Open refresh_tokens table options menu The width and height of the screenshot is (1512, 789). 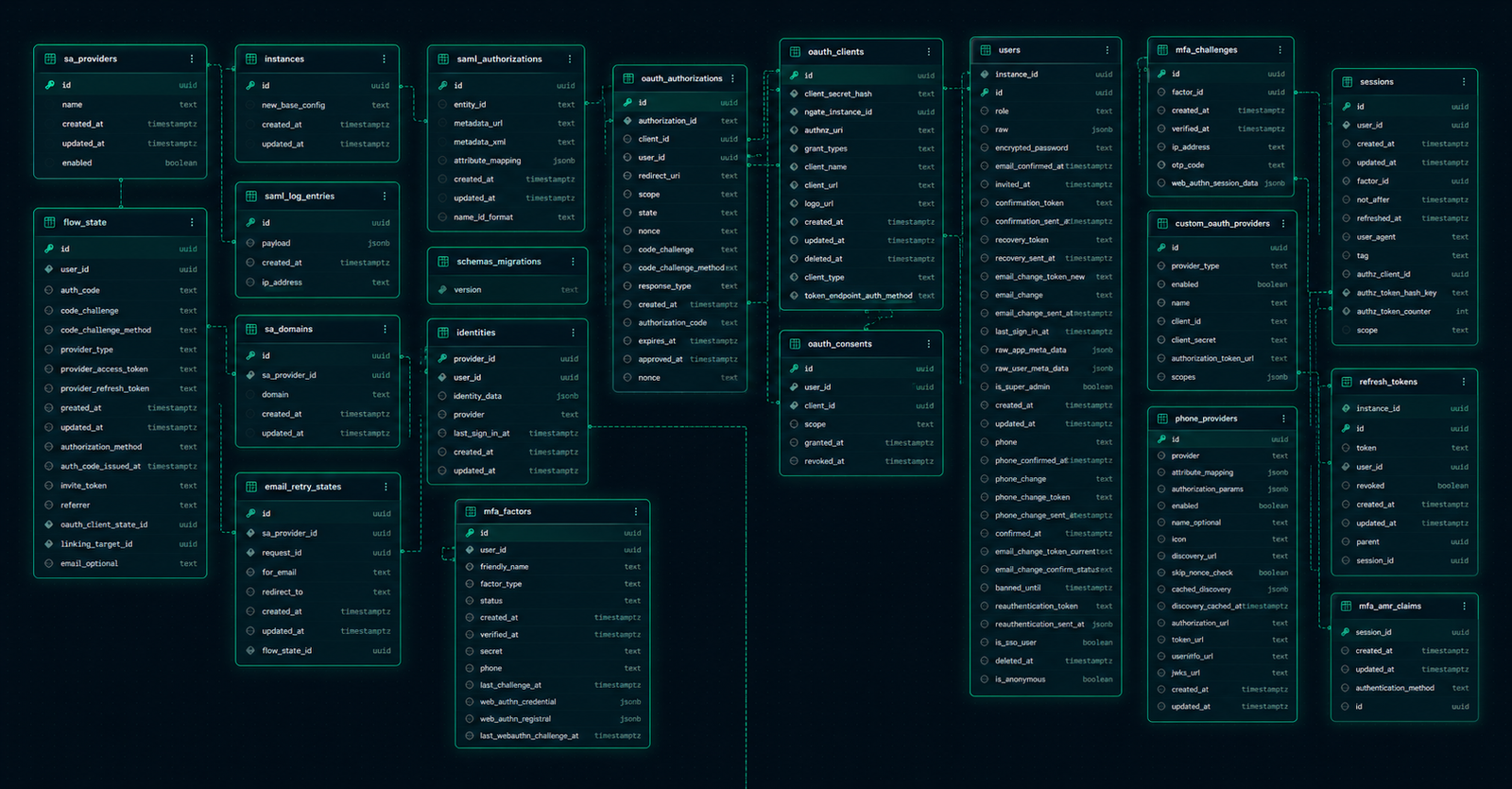click(1464, 382)
